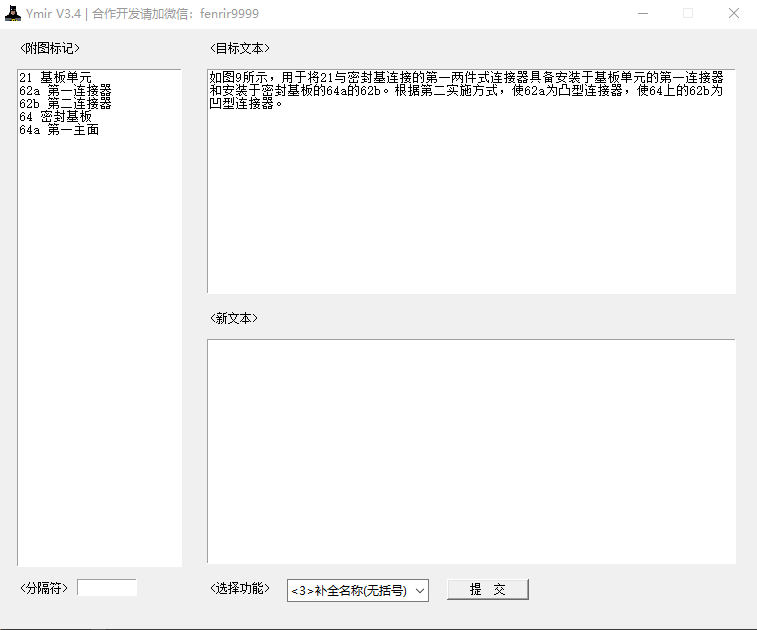This screenshot has width=757, height=630.
Task: Click the 提交 button
Action: coord(487,590)
